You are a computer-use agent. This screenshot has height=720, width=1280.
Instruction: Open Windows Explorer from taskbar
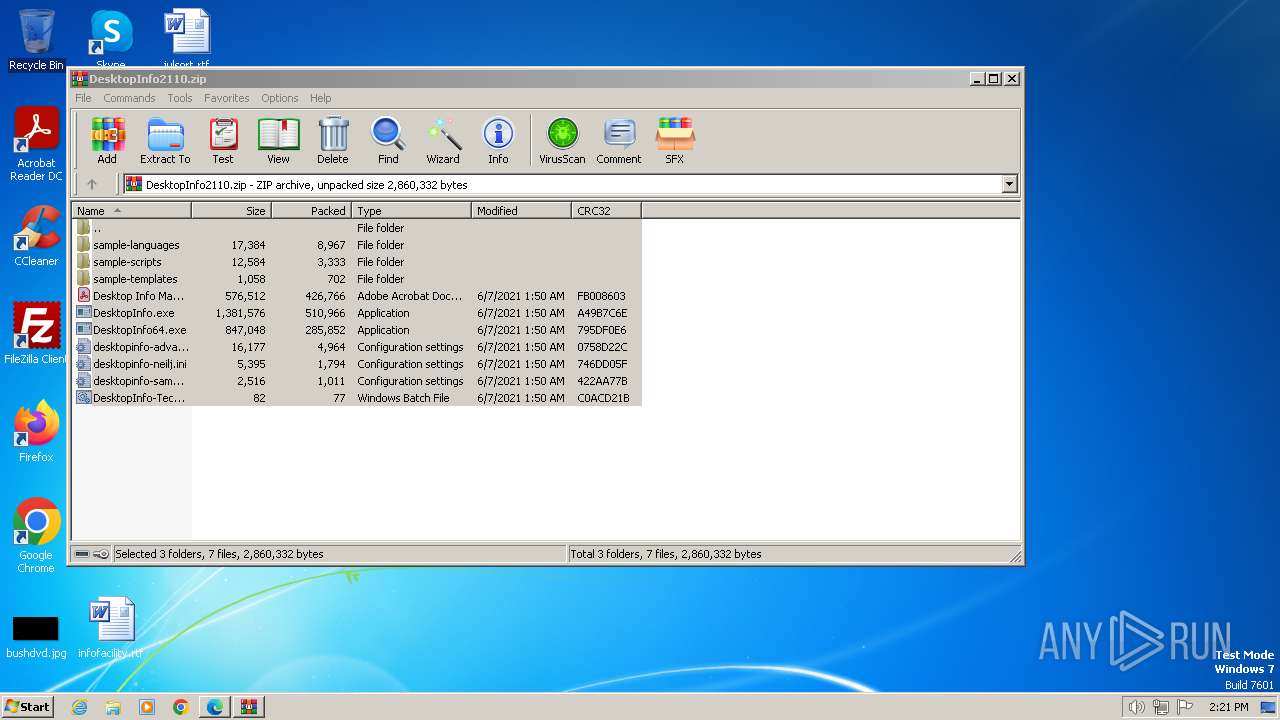[113, 707]
